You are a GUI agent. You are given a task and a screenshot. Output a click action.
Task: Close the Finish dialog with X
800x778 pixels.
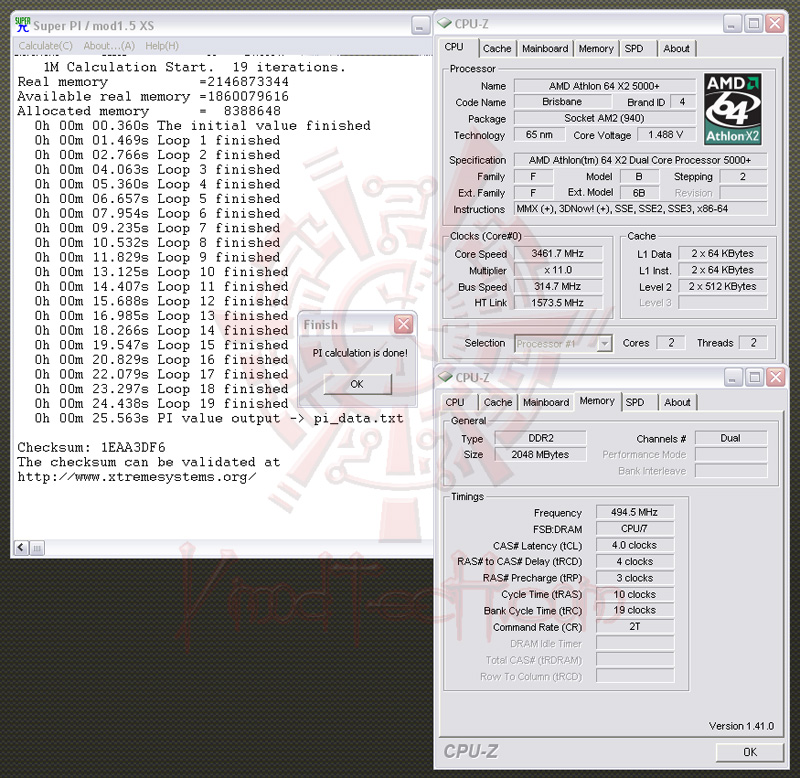[x=403, y=324]
